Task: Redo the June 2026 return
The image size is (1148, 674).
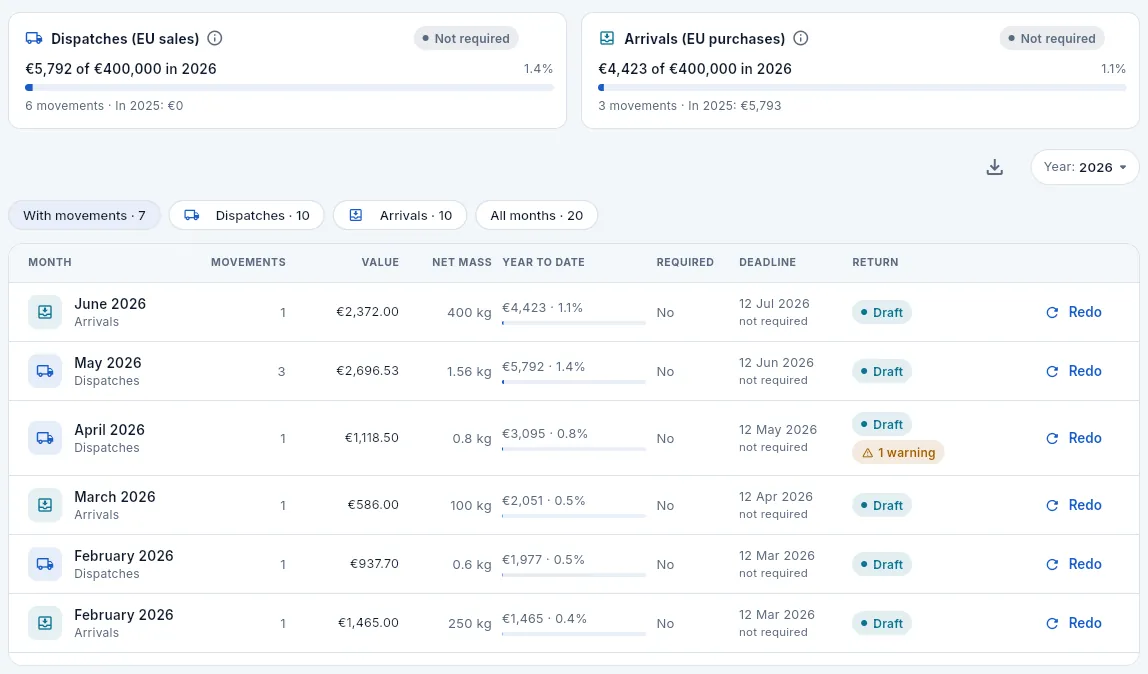Action: click(1074, 312)
